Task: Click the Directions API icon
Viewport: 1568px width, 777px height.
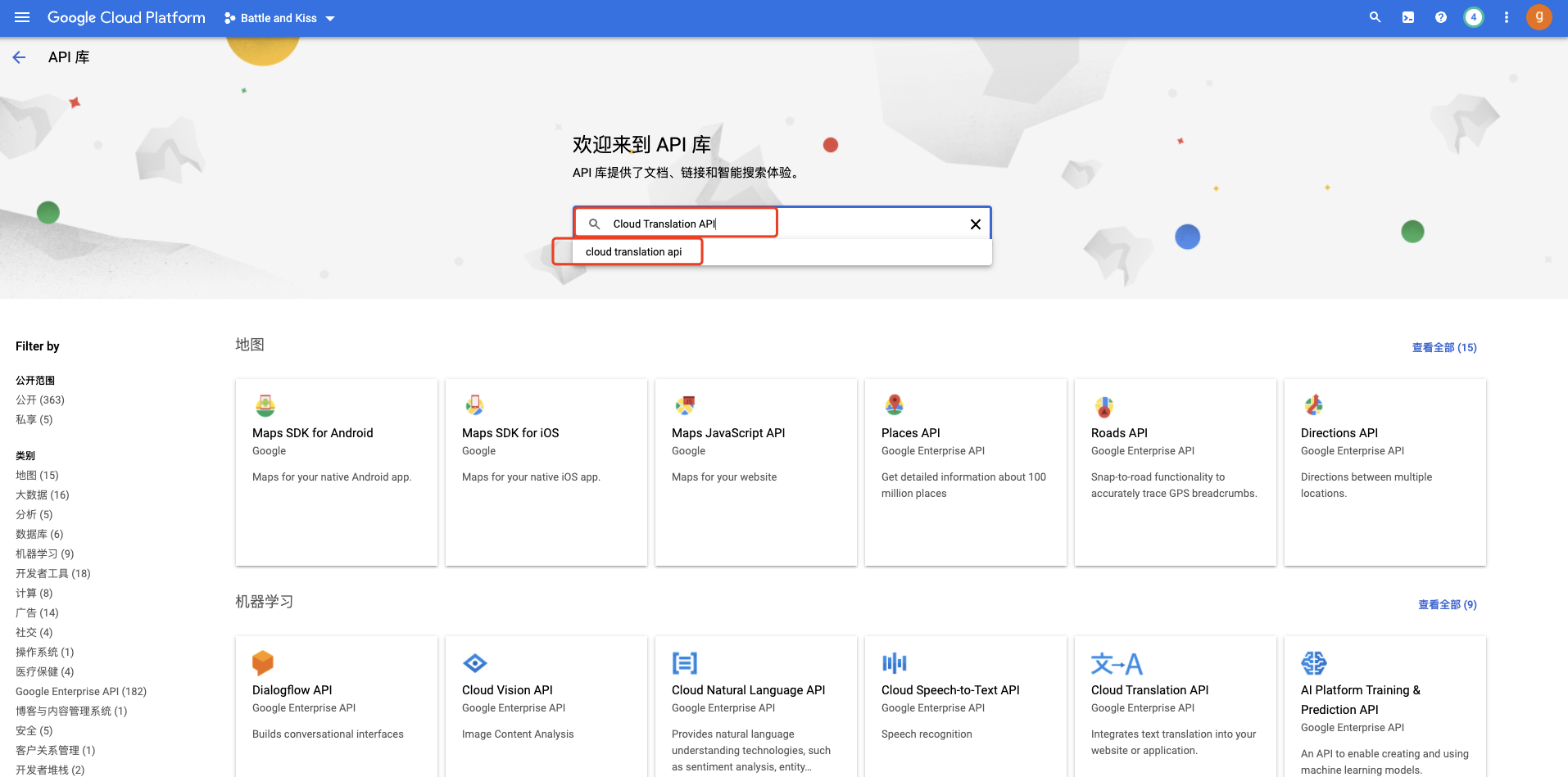Action: [x=1313, y=405]
